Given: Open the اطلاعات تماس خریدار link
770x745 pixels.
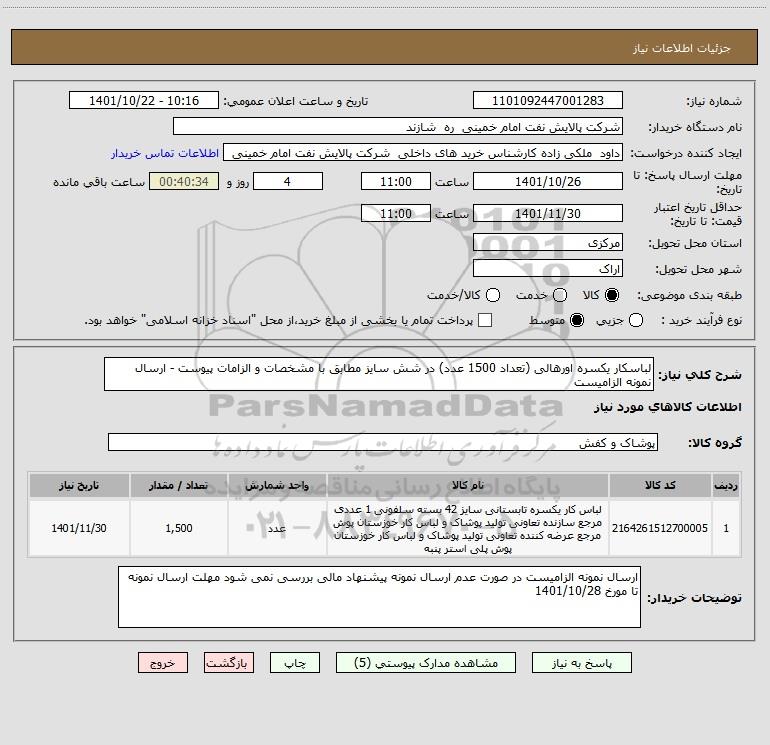Looking at the screenshot, I should point(165,153).
